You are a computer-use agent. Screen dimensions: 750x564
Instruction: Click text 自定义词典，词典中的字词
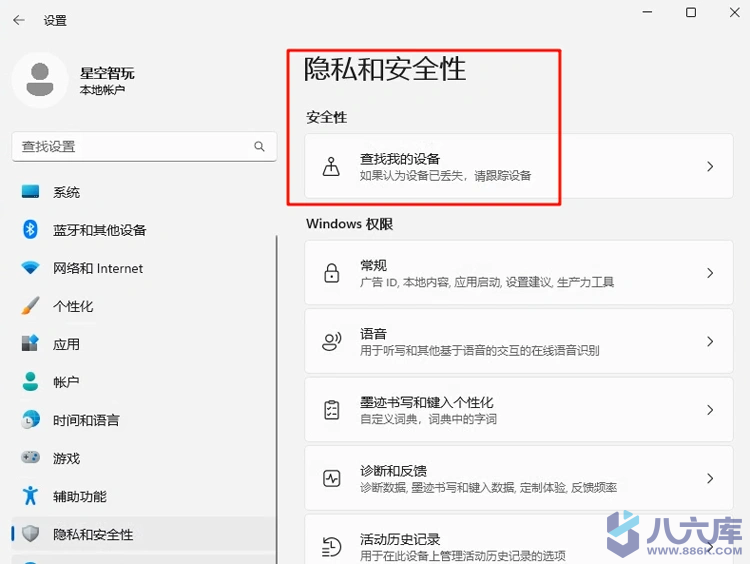(x=428, y=419)
